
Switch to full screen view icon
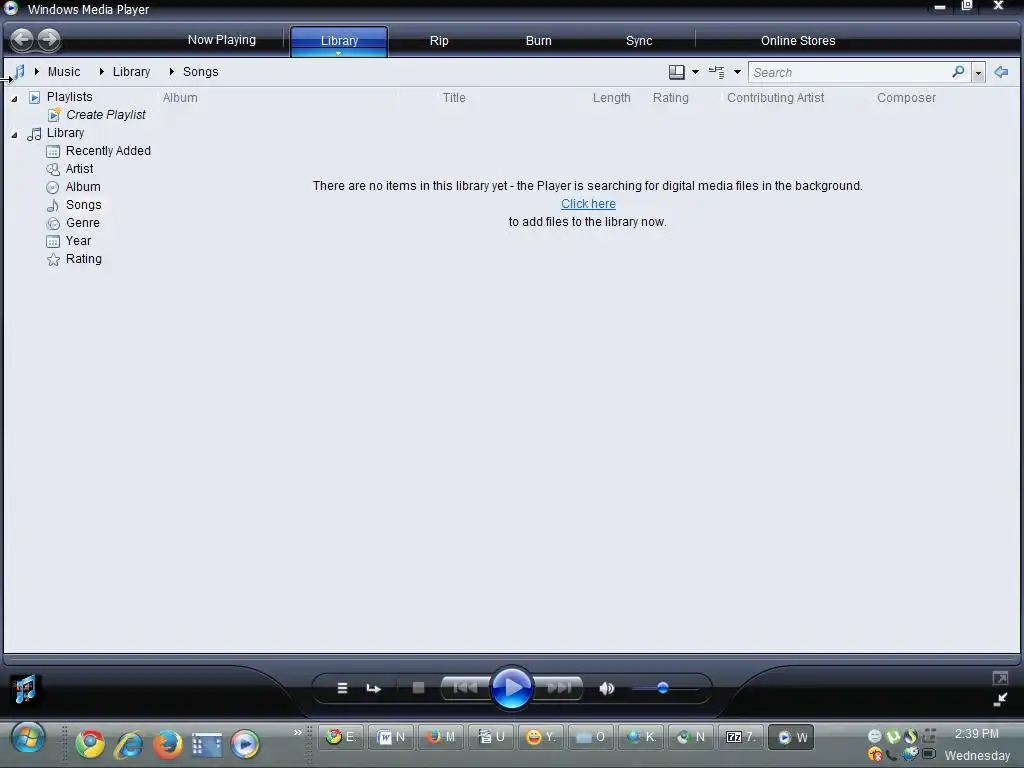click(x=1000, y=679)
